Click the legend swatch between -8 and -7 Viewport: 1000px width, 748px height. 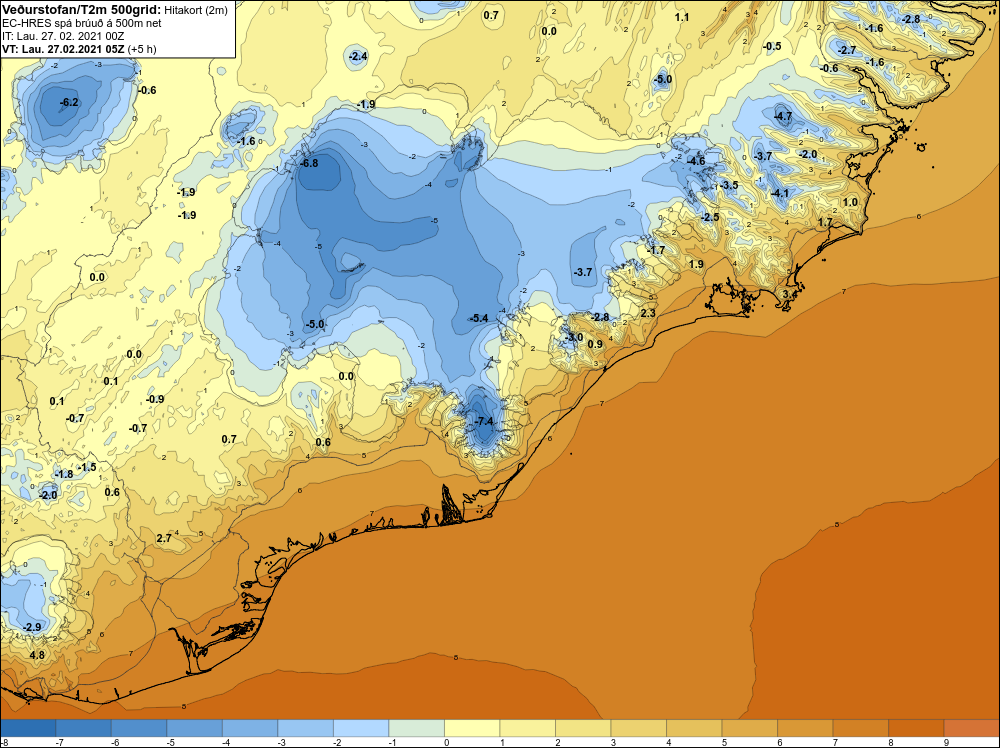pyautogui.click(x=28, y=728)
